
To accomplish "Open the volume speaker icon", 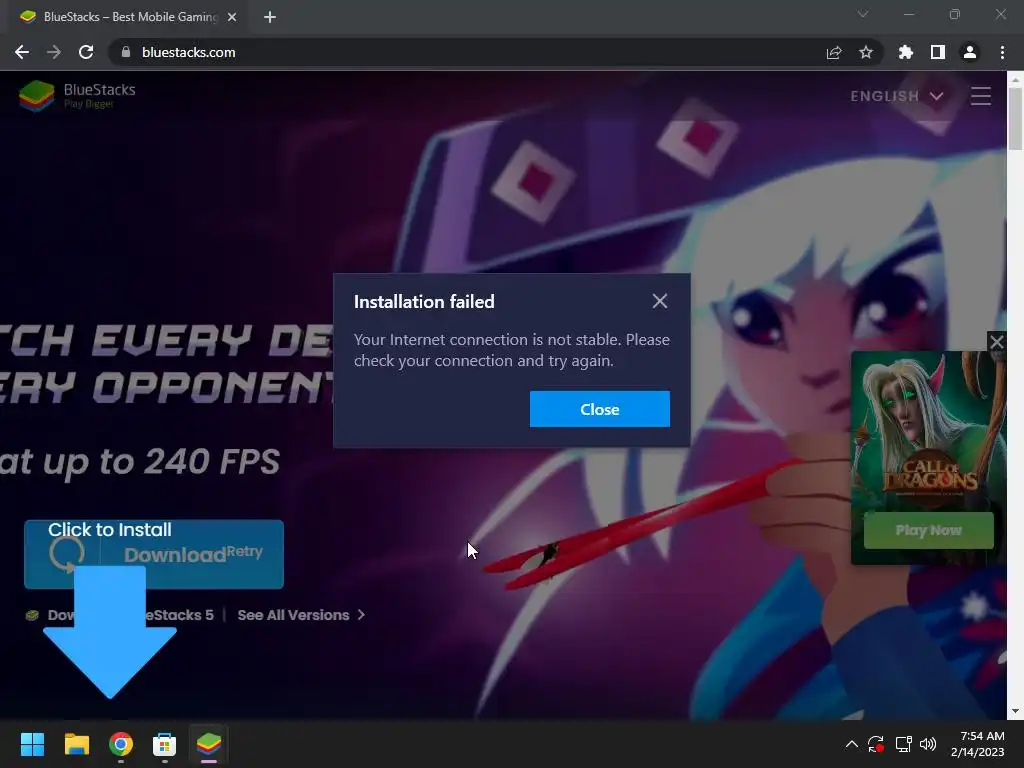I will pos(927,744).
